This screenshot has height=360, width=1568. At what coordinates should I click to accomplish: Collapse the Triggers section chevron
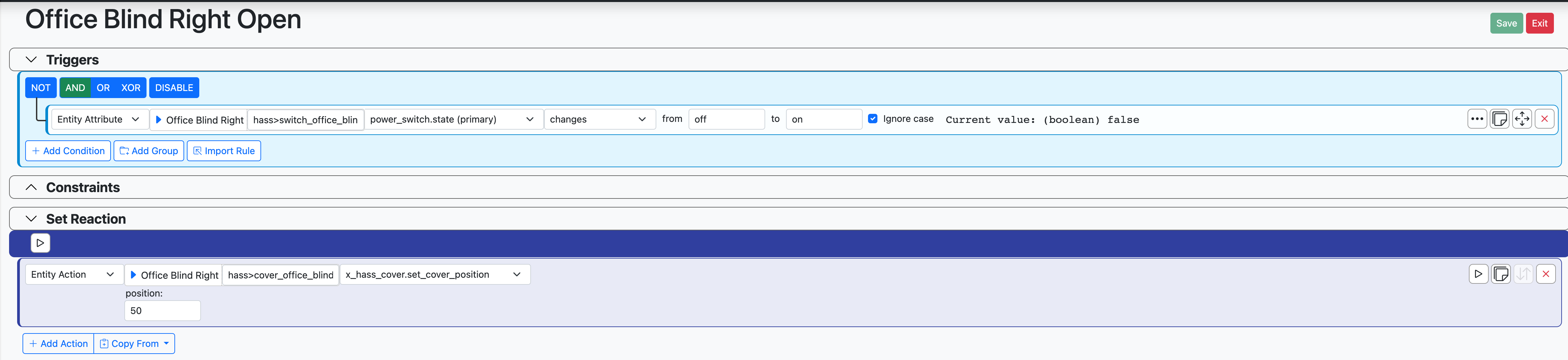click(31, 59)
